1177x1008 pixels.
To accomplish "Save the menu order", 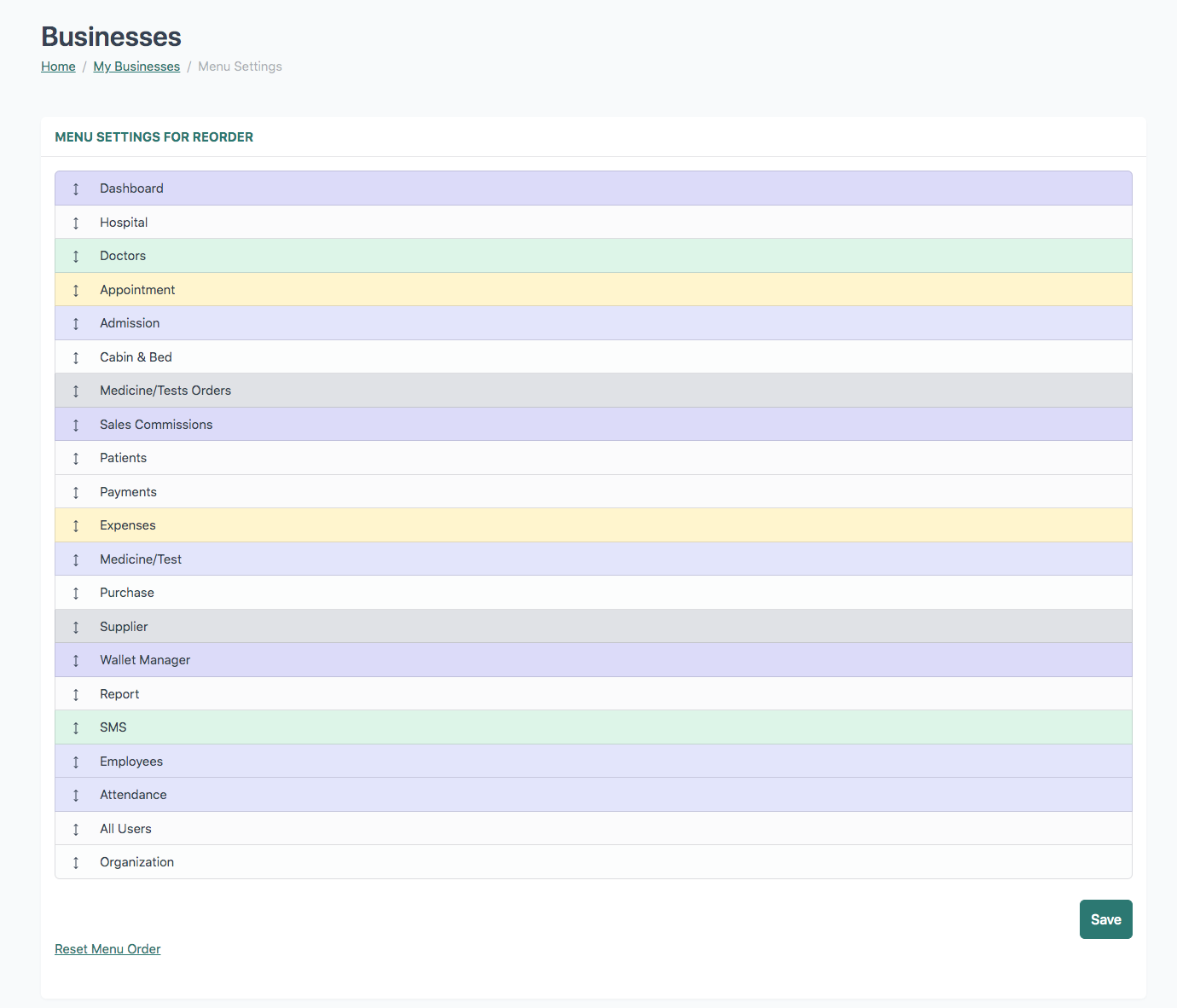I will pyautogui.click(x=1105, y=919).
